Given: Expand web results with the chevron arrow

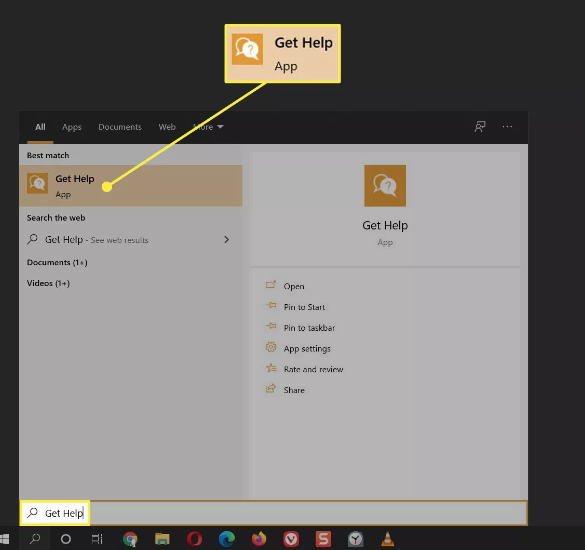Looking at the screenshot, I should pos(226,240).
